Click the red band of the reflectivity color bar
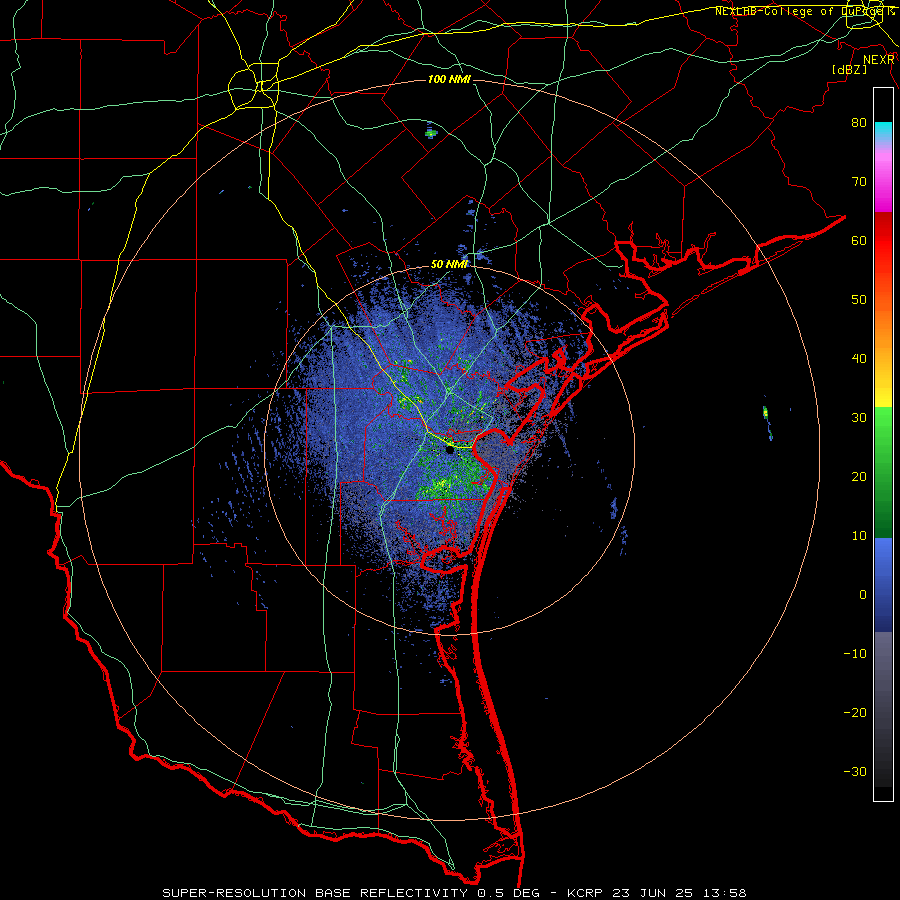 pos(883,240)
